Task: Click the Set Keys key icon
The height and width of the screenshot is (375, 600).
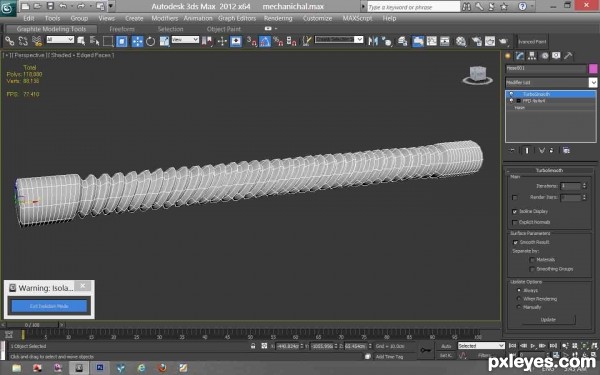Action: click(426, 350)
